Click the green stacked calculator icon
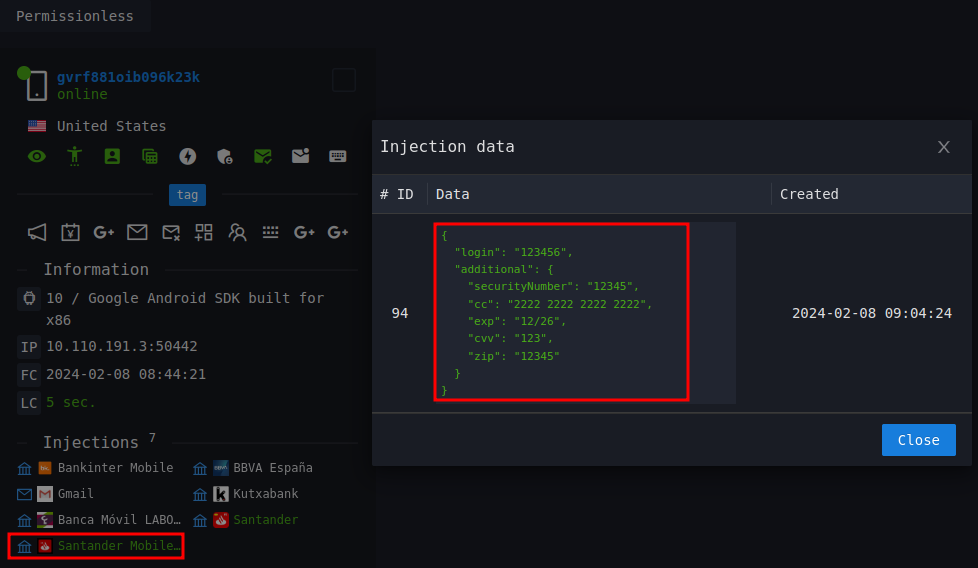Image resolution: width=978 pixels, height=568 pixels. click(150, 156)
